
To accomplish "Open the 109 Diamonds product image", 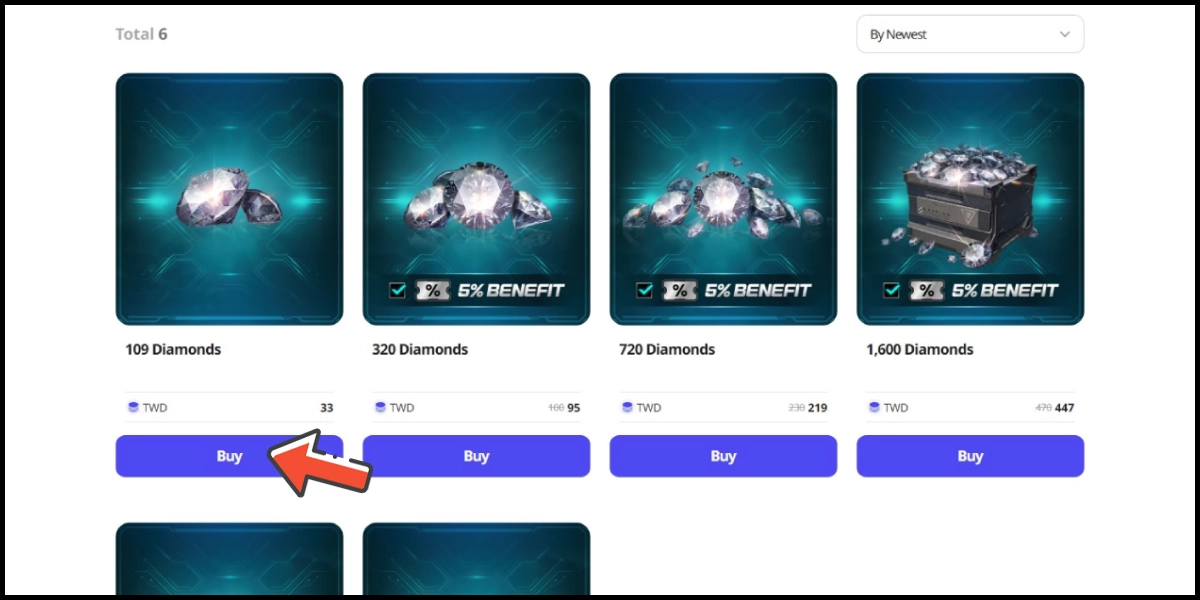I will point(229,199).
